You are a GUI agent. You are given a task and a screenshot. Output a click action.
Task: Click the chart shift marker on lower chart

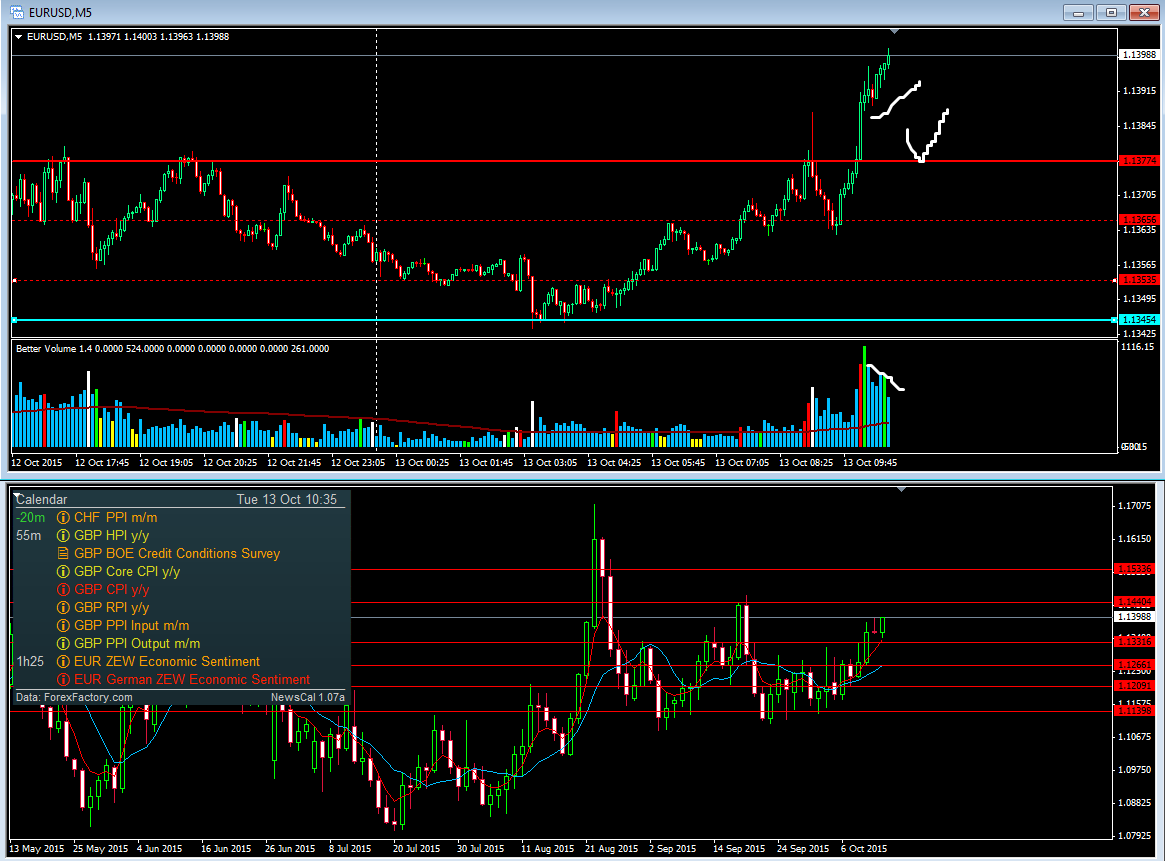click(901, 490)
